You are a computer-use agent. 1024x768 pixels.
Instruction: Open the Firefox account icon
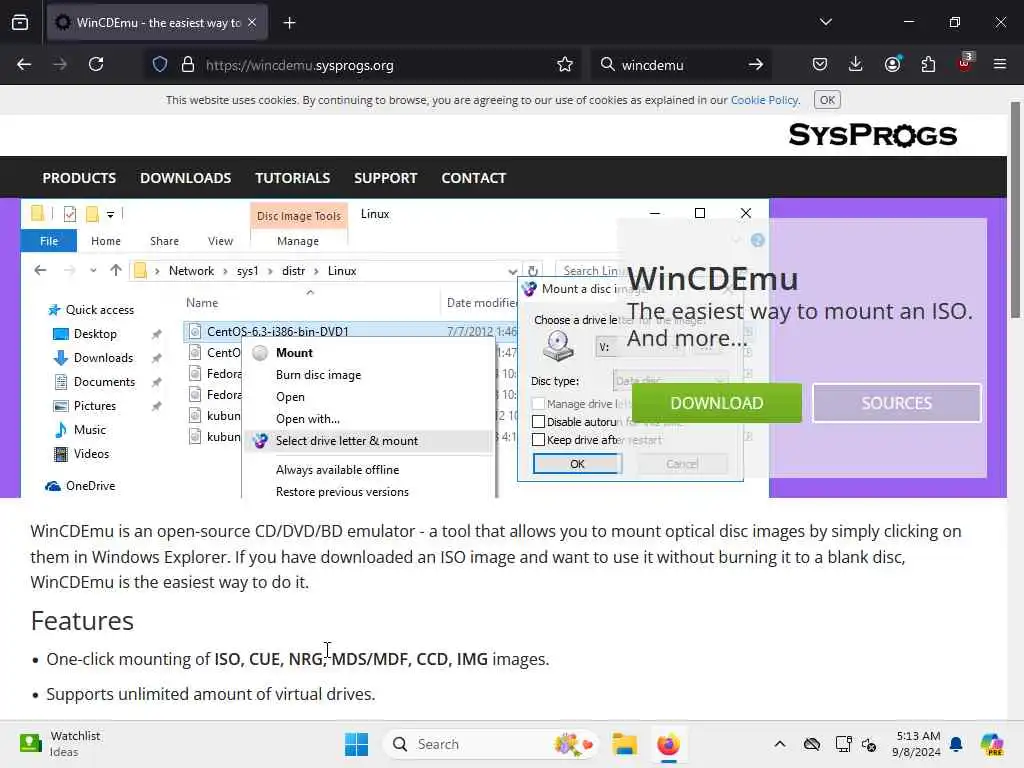[x=892, y=64]
